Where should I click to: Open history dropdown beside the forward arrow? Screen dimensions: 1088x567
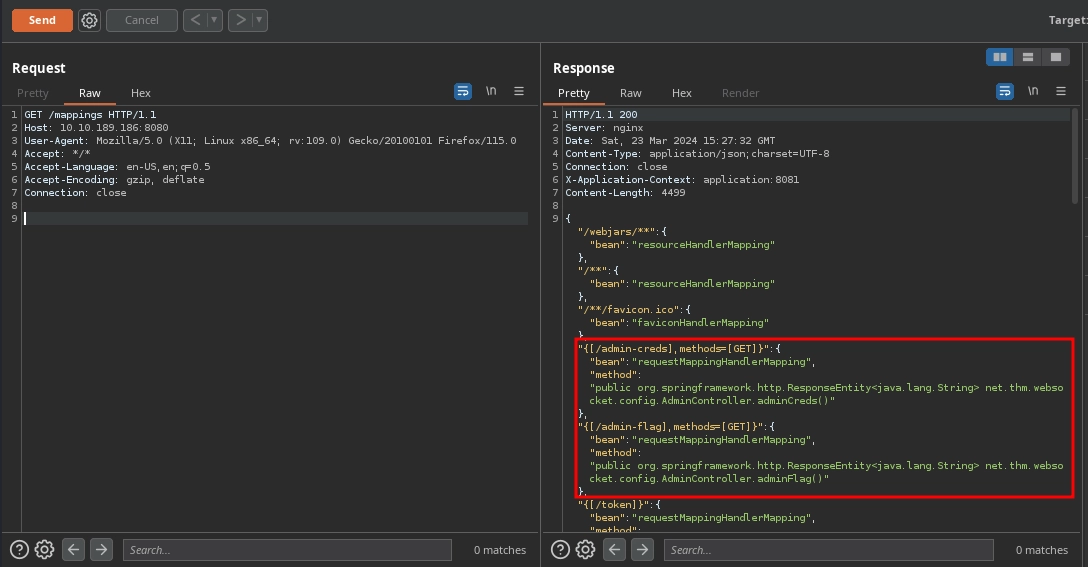point(260,20)
